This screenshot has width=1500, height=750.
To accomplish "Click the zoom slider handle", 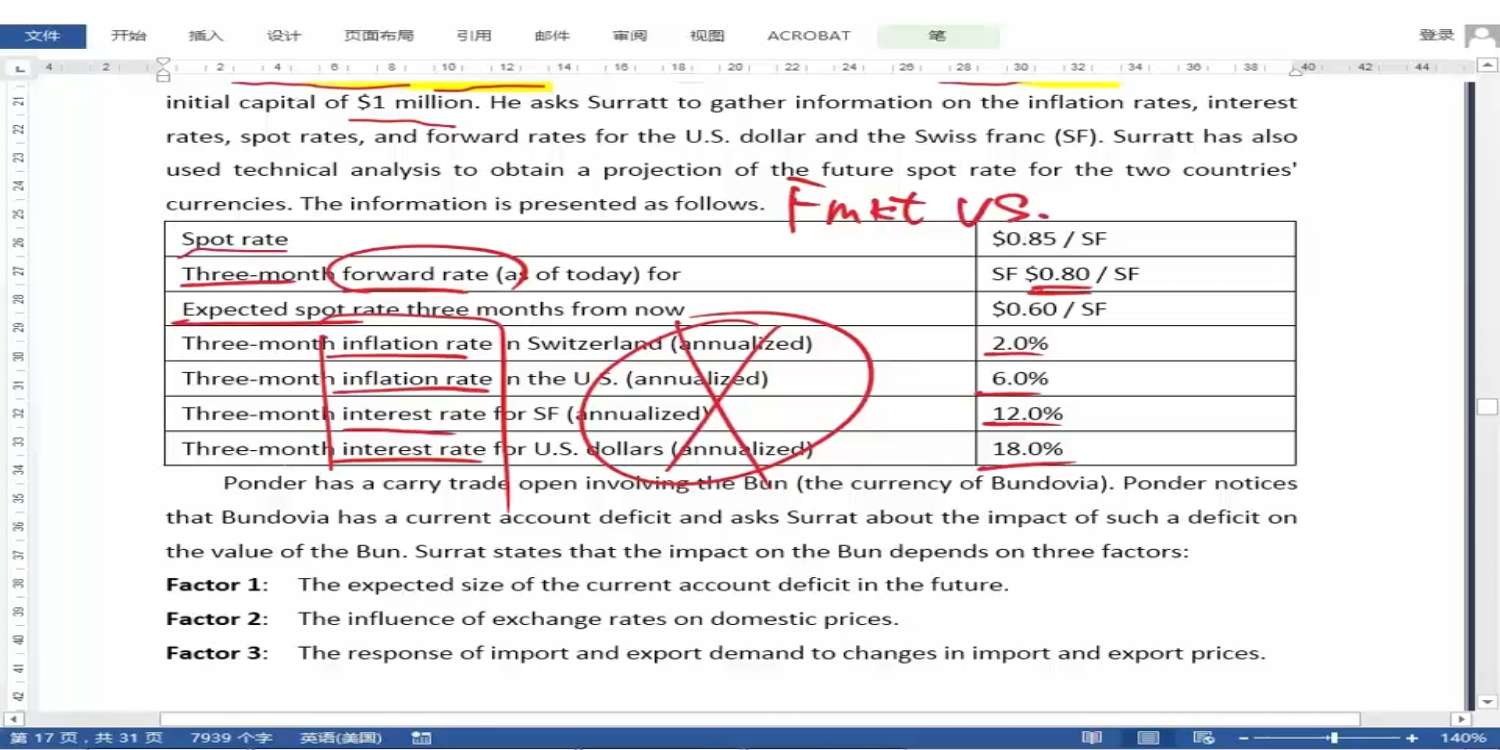I will pyautogui.click(x=1334, y=738).
